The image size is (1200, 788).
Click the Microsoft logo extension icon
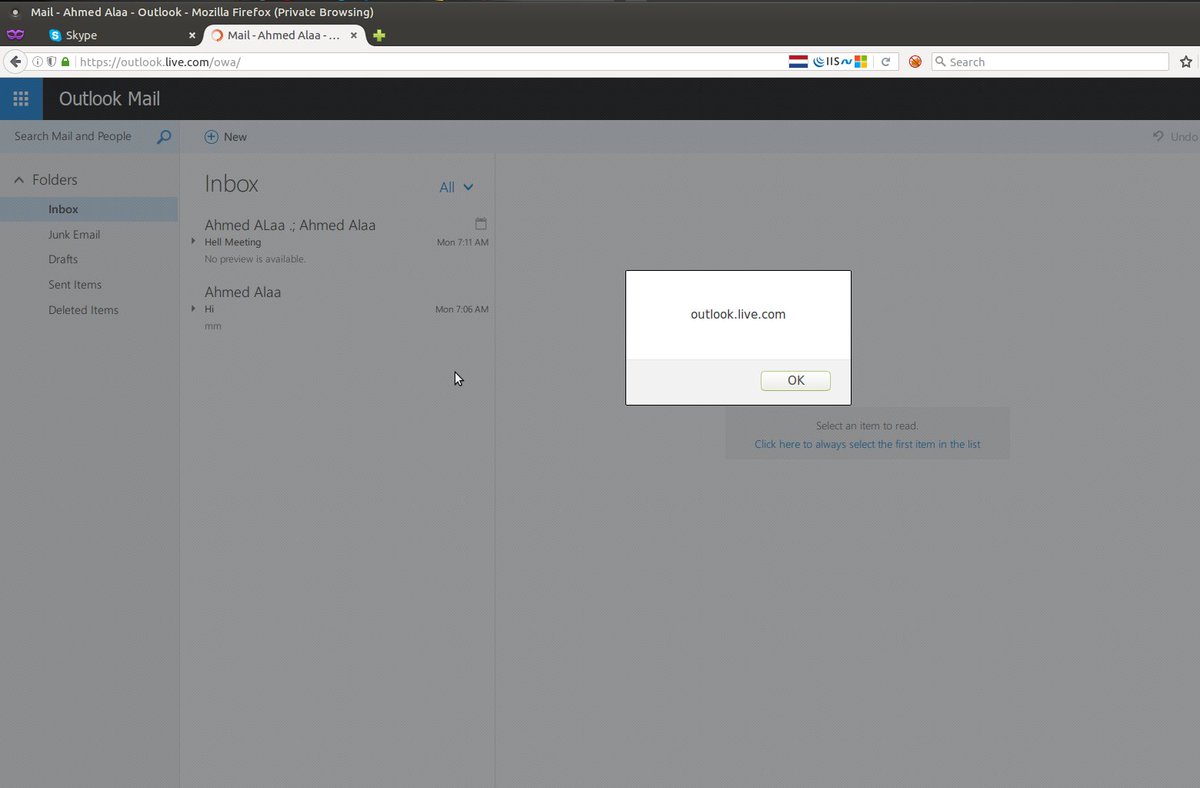click(x=859, y=62)
